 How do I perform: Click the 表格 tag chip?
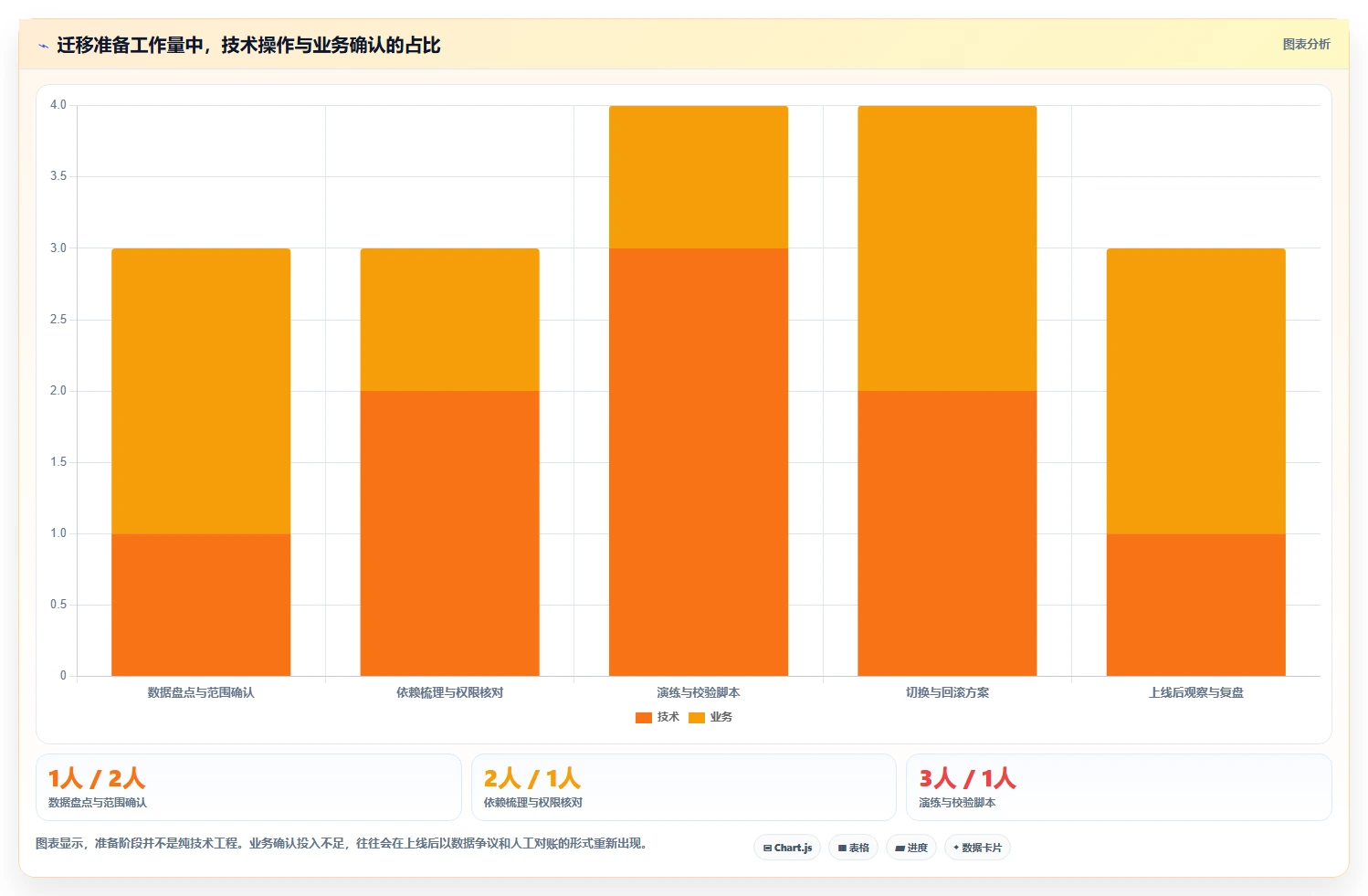853,848
